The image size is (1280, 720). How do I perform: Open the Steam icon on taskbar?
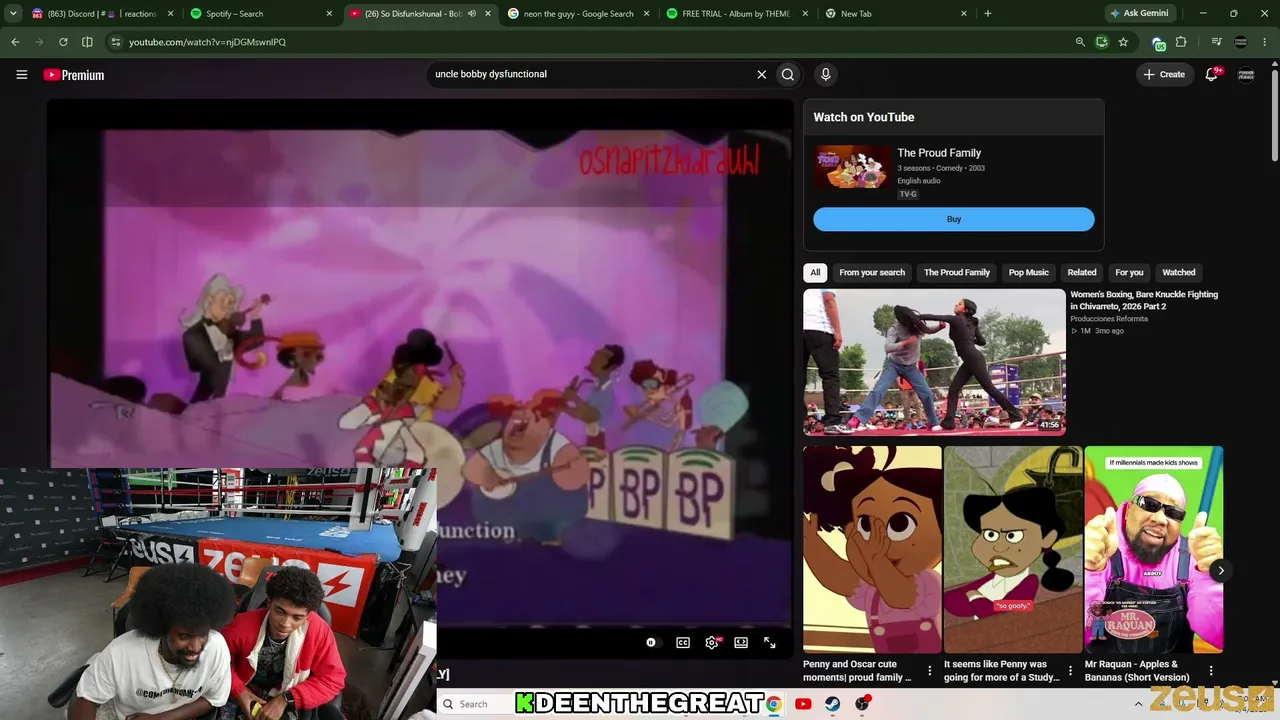(x=833, y=704)
